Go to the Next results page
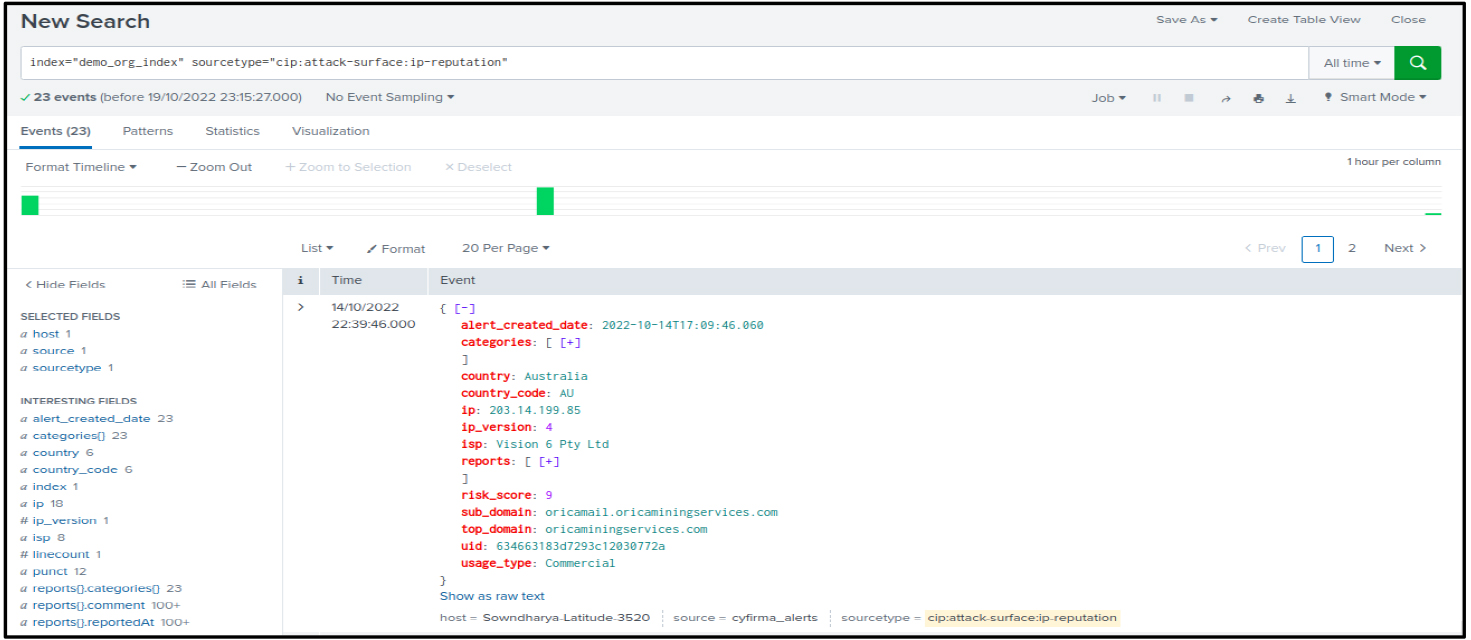This screenshot has width=1471, height=640. pyautogui.click(x=1405, y=249)
